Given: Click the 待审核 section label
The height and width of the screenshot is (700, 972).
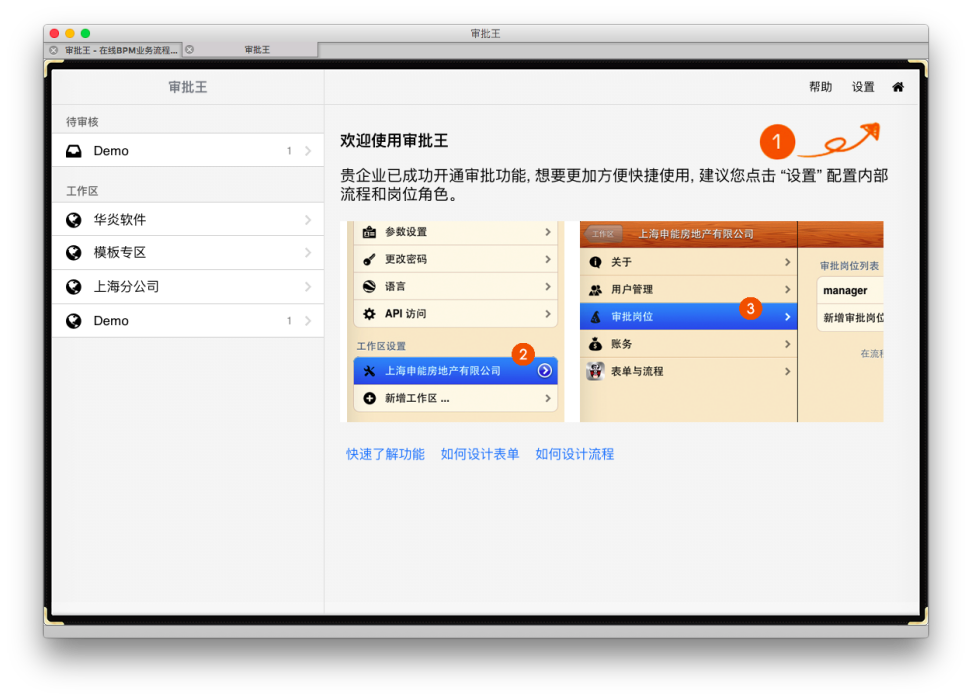Looking at the screenshot, I should 82,122.
